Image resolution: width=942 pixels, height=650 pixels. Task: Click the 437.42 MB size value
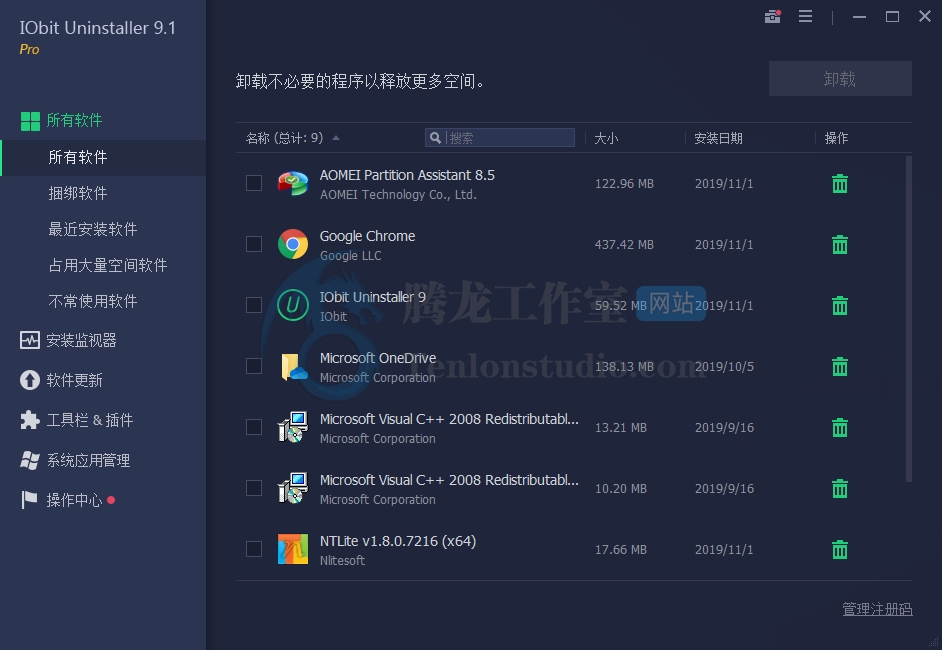pos(624,245)
